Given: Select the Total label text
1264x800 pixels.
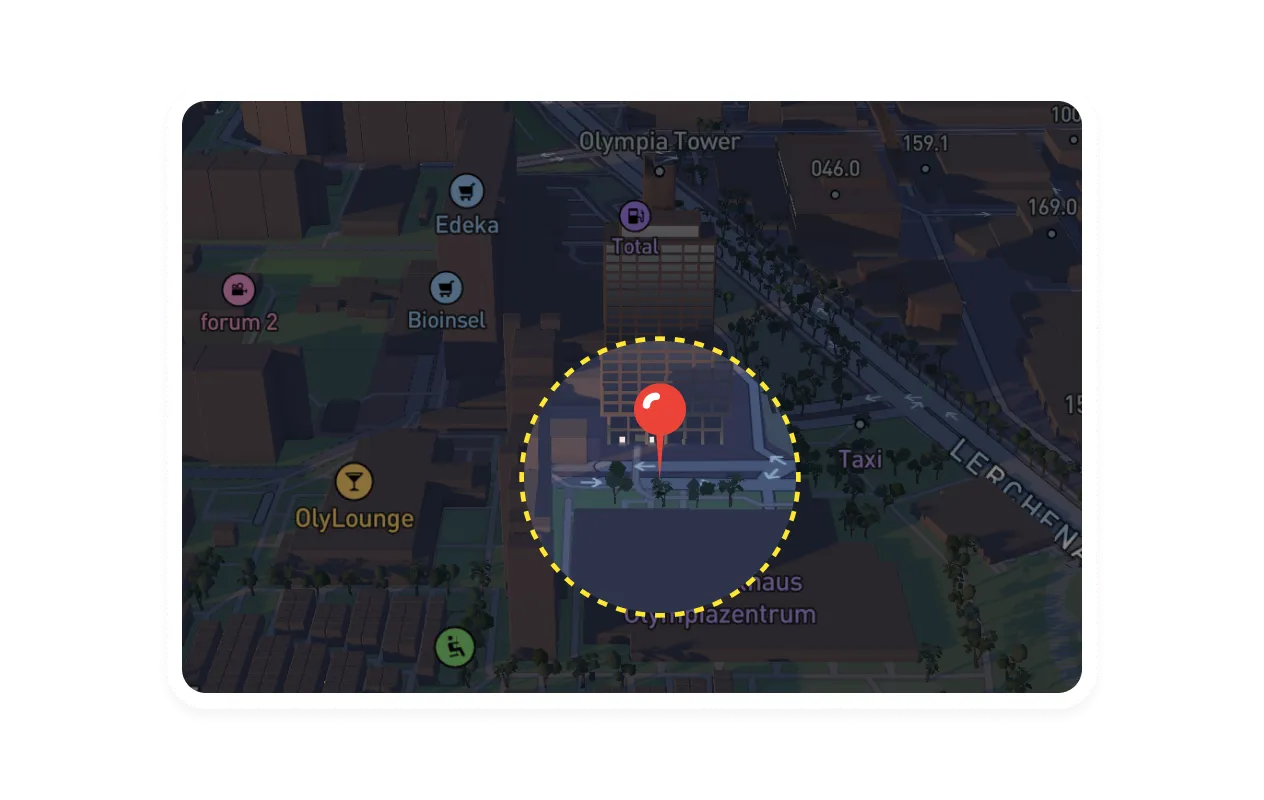Looking at the screenshot, I should coord(635,246).
